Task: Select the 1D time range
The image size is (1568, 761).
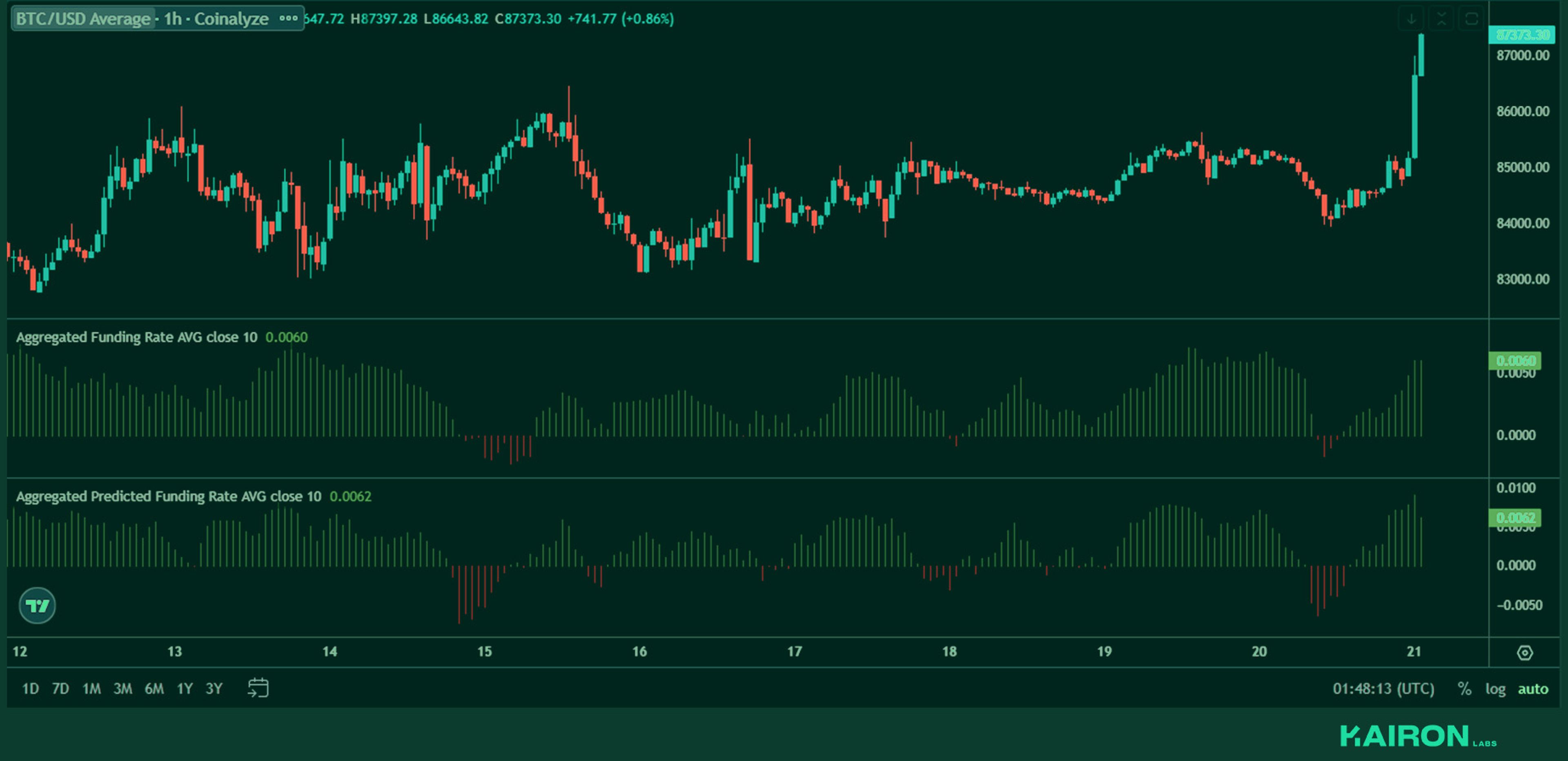Action: click(31, 689)
